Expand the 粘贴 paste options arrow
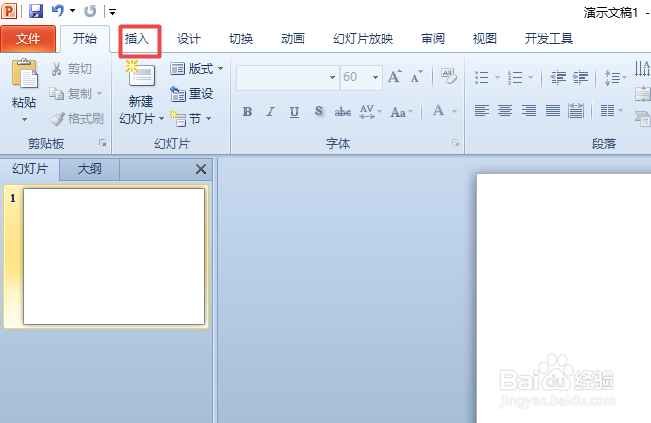Screen dimensions: 651x423 tap(24, 120)
